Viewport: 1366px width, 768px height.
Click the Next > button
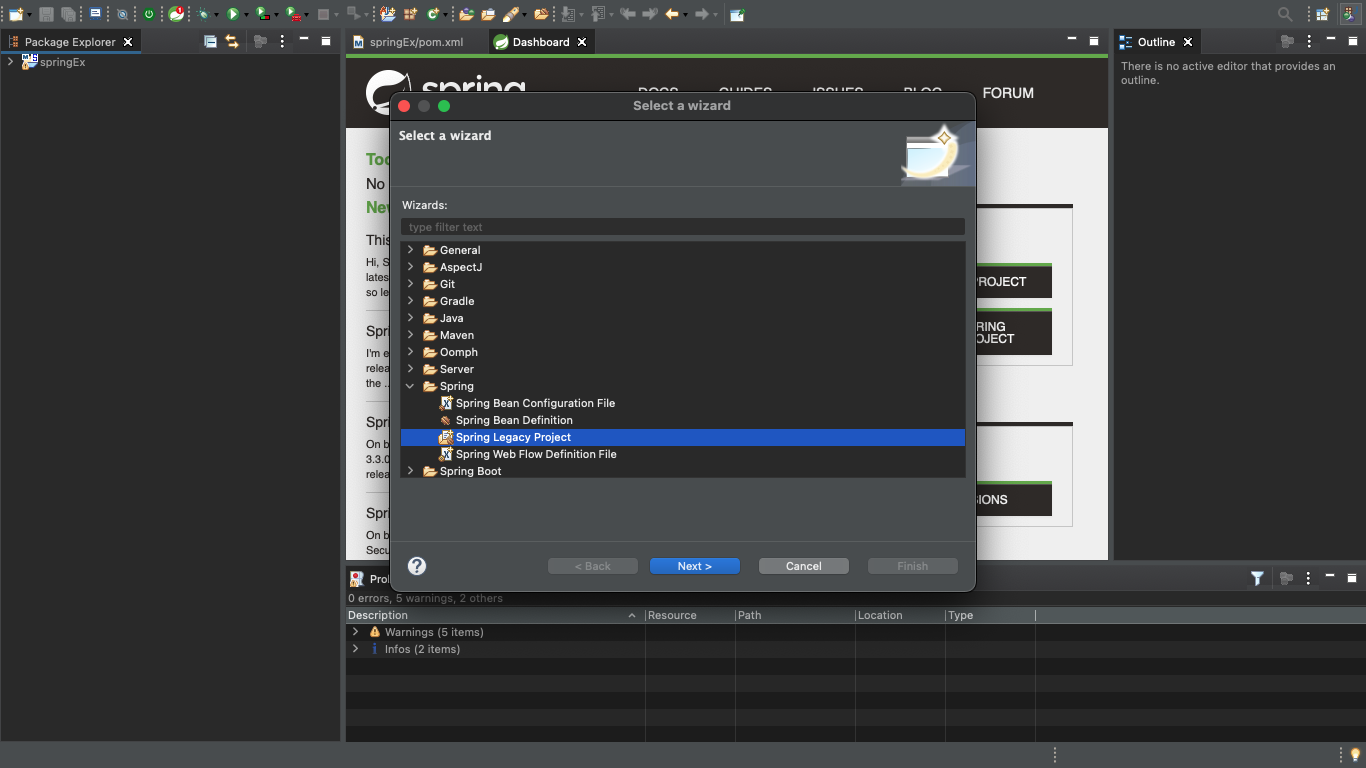tap(695, 566)
